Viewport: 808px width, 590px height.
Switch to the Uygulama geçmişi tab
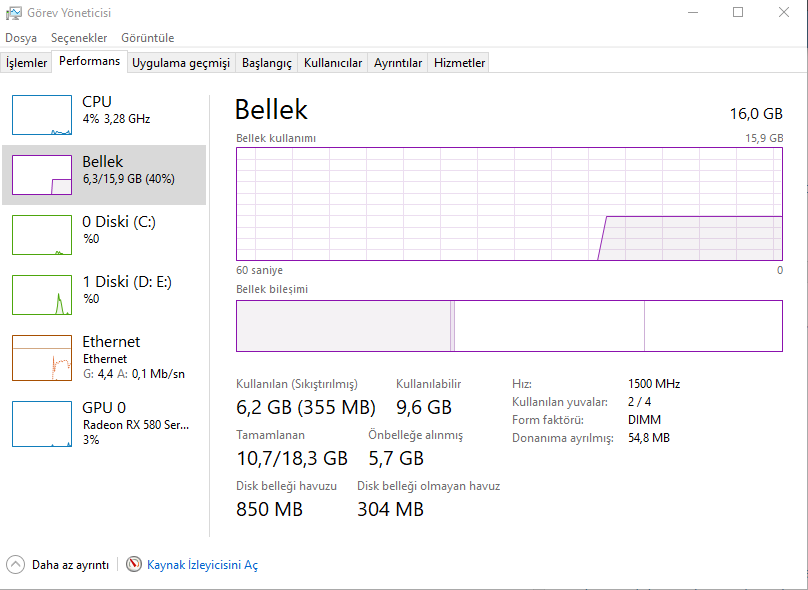[x=181, y=63]
